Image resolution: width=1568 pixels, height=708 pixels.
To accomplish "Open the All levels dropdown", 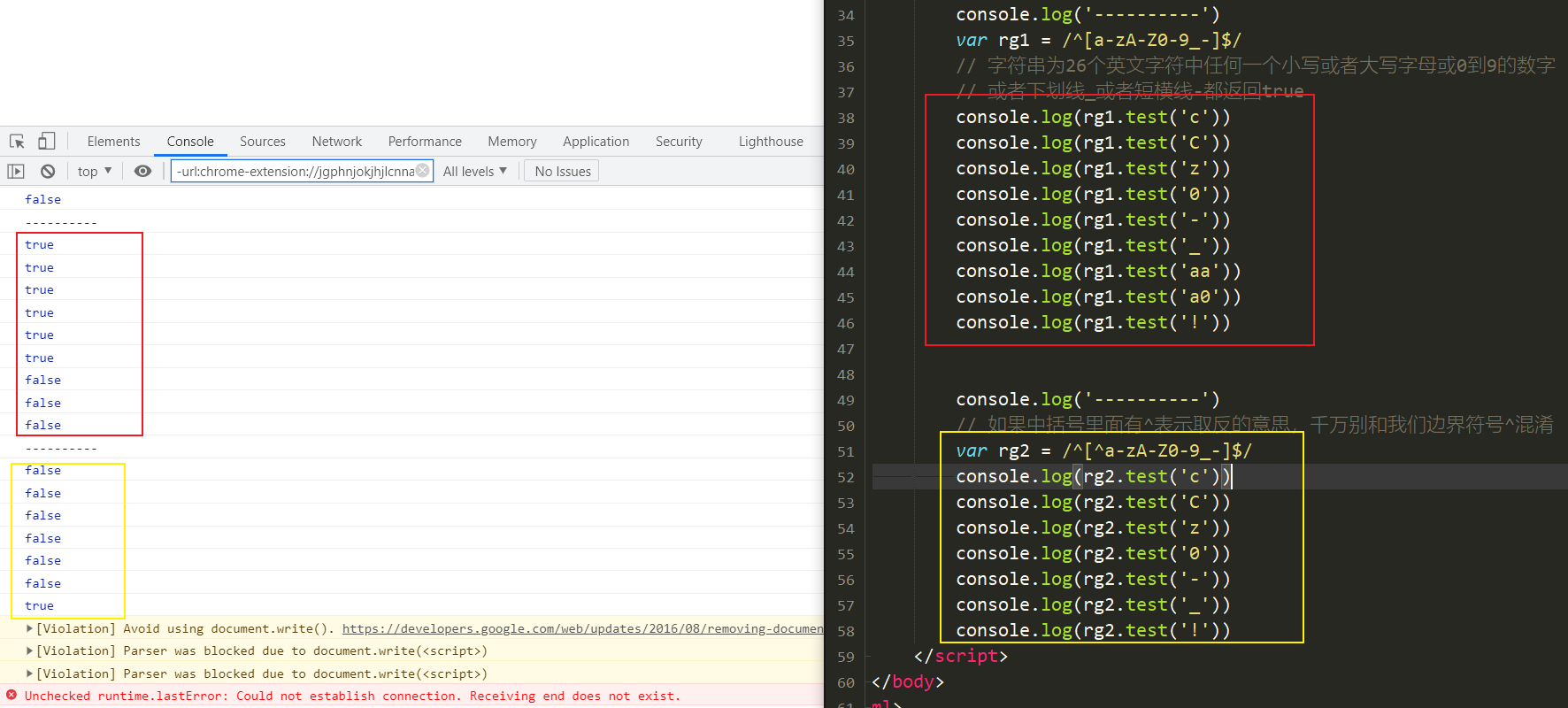I will pyautogui.click(x=475, y=172).
